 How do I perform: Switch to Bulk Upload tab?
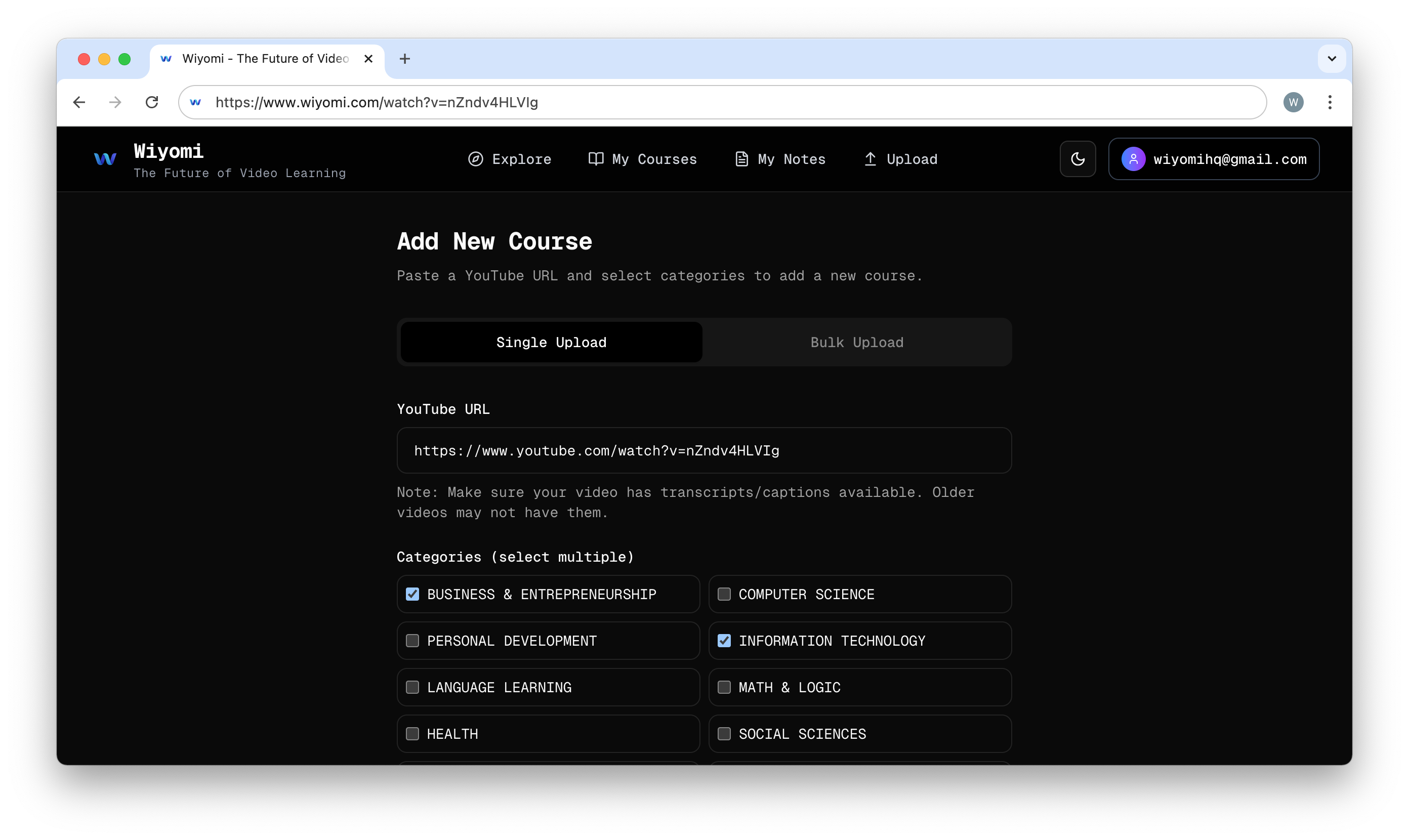pyautogui.click(x=856, y=343)
